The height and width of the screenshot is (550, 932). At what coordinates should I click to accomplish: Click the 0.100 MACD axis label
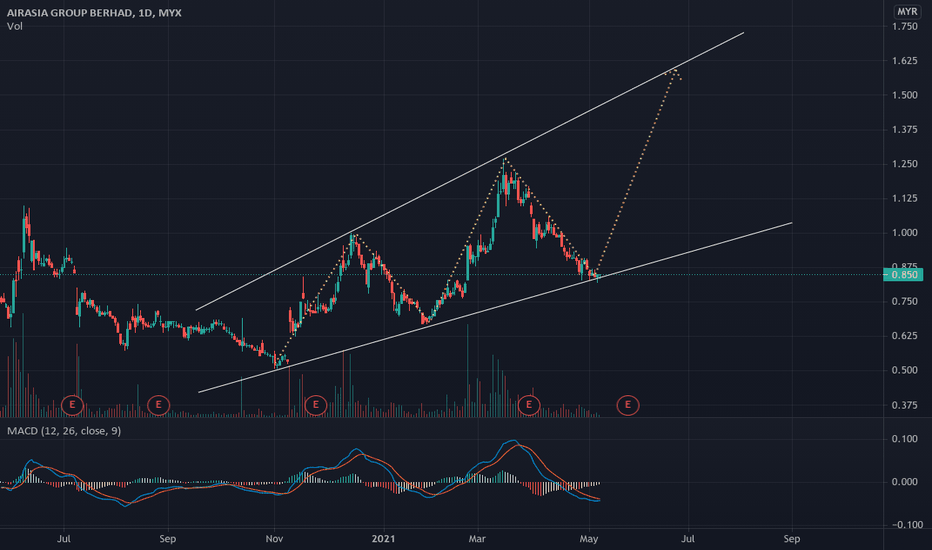click(x=905, y=439)
